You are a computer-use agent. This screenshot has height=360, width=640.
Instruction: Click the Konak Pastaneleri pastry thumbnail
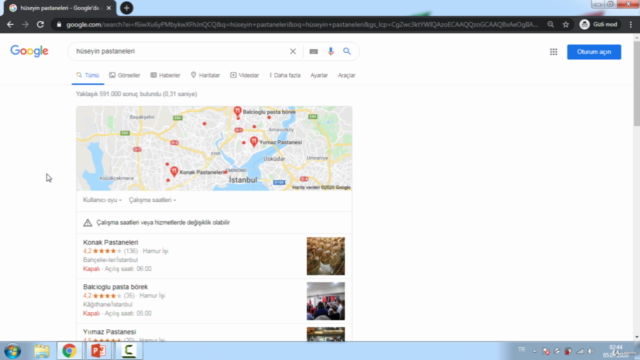[x=326, y=256]
